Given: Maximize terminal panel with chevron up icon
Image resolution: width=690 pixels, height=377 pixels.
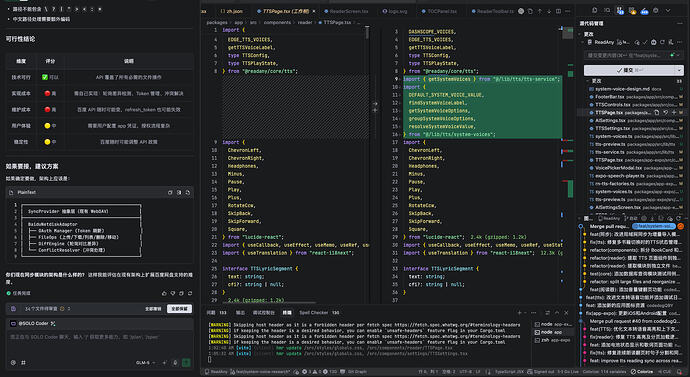Looking at the screenshot, I should coord(557,313).
